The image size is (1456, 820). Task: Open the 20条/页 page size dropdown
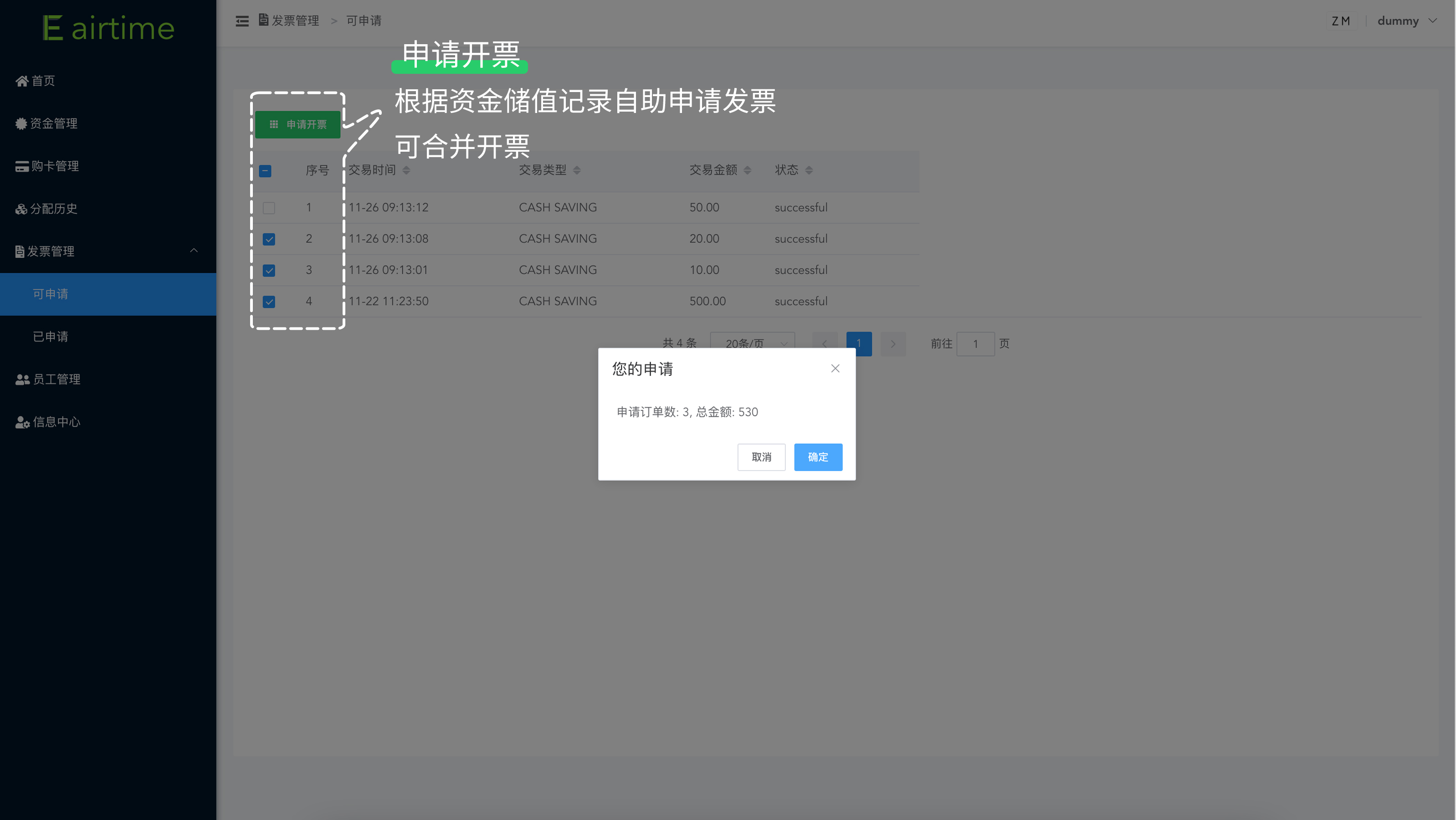(x=752, y=343)
